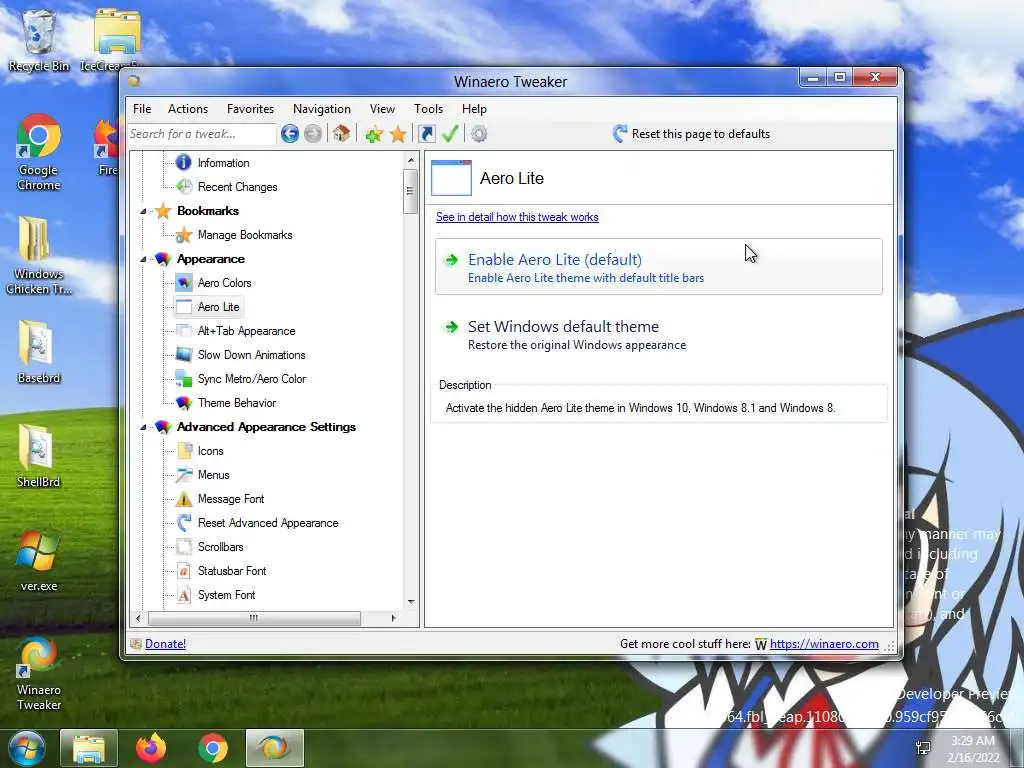The image size is (1024, 768).
Task: Select Menus in the tree
Action: point(214,475)
